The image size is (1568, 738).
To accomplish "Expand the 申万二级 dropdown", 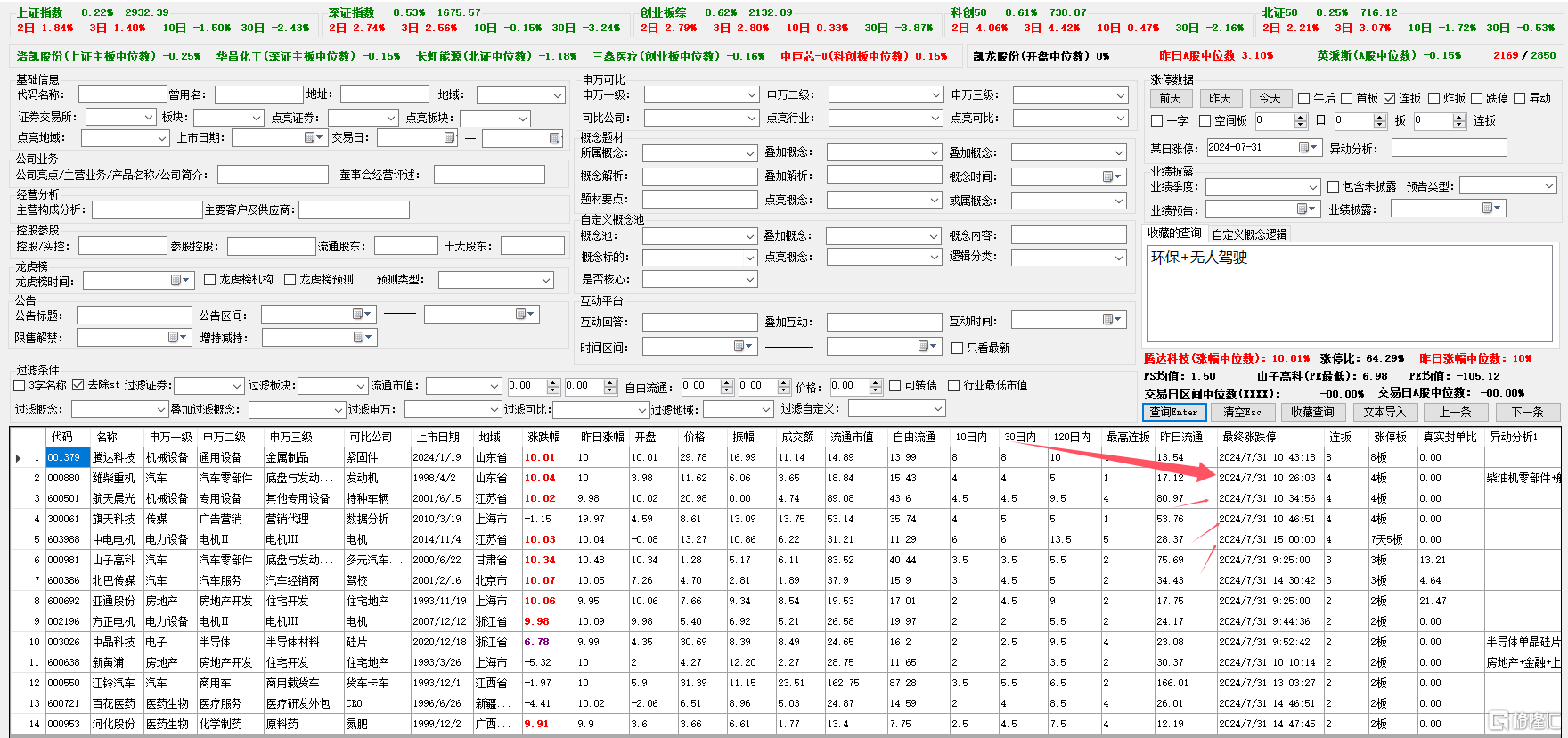I will 935,94.
